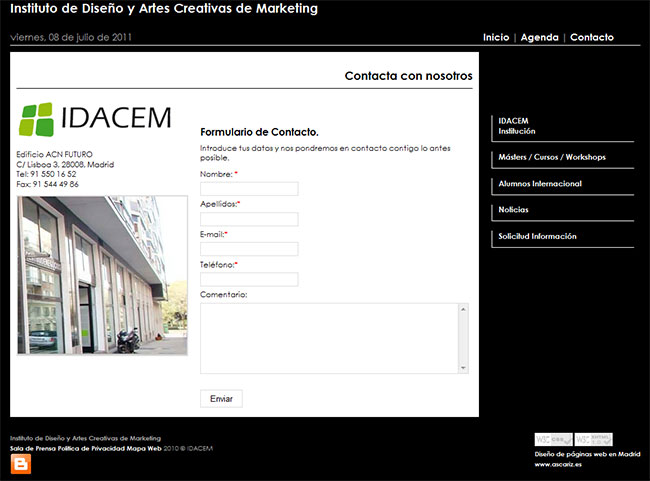Open Solicitud Información sidebar link

click(x=538, y=237)
